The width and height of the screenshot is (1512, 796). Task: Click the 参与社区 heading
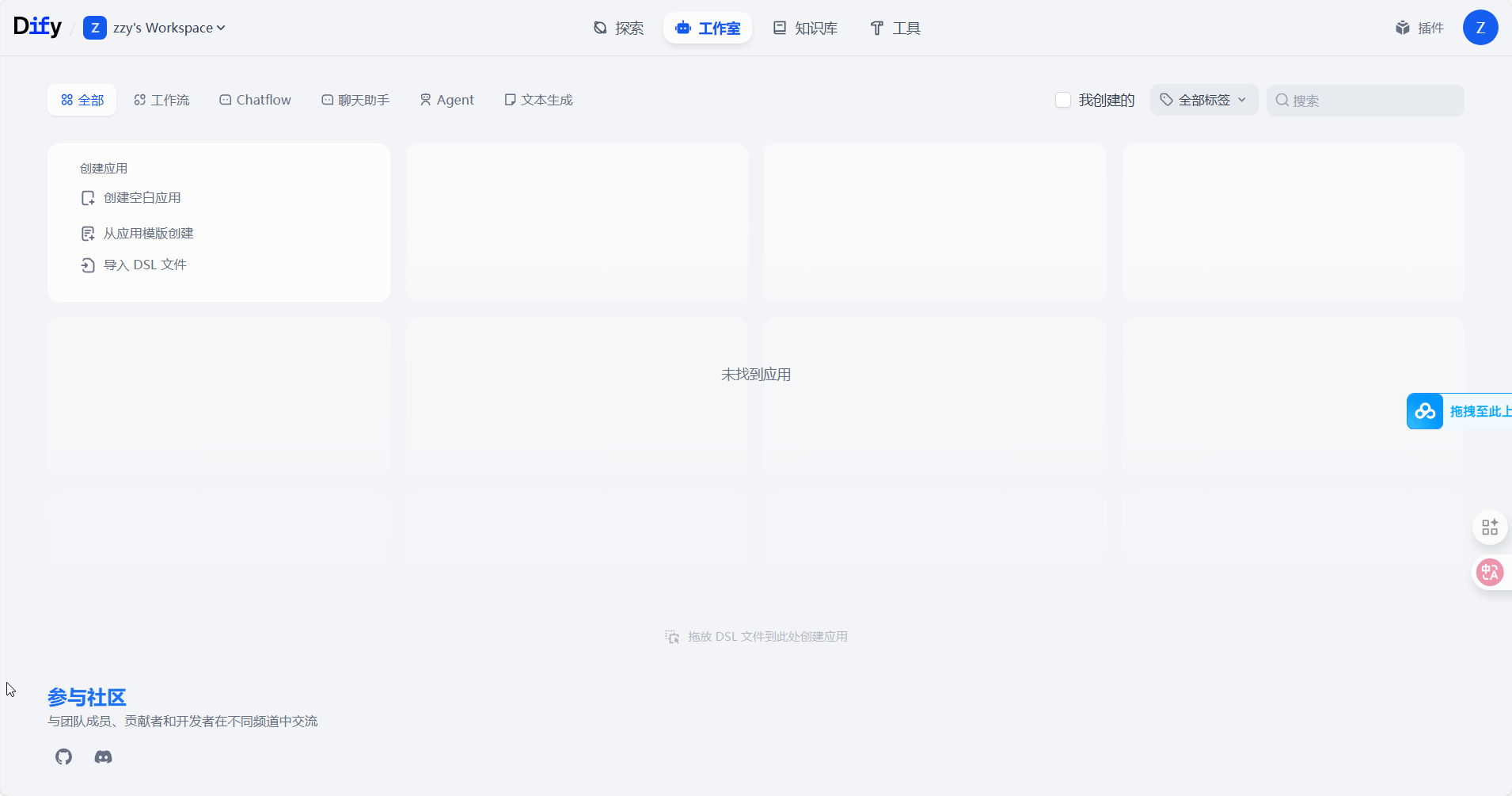pos(87,698)
